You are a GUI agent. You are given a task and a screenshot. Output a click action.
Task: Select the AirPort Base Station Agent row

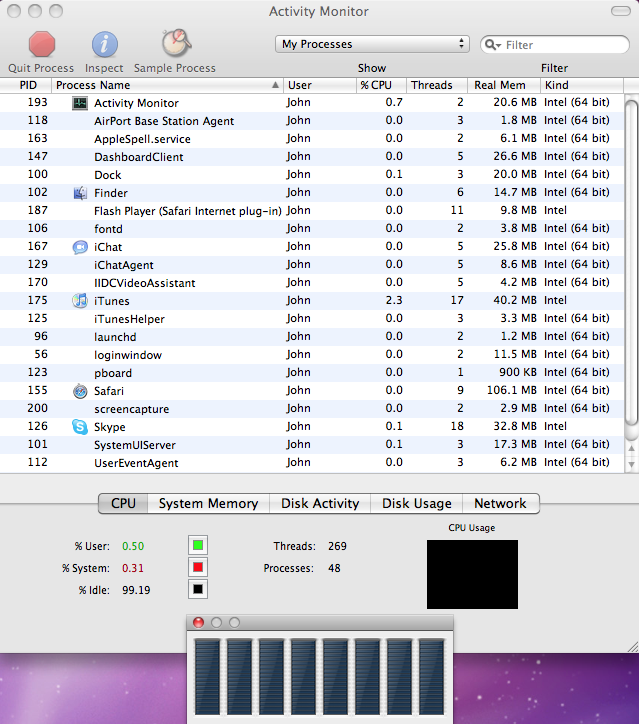coord(312,121)
